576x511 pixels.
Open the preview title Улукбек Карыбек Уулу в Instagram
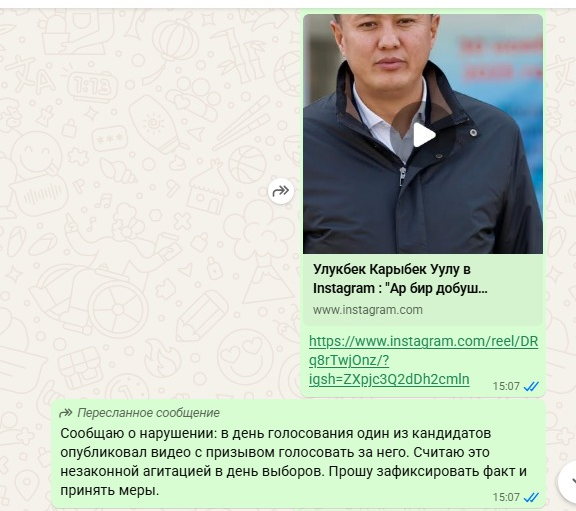(x=400, y=279)
